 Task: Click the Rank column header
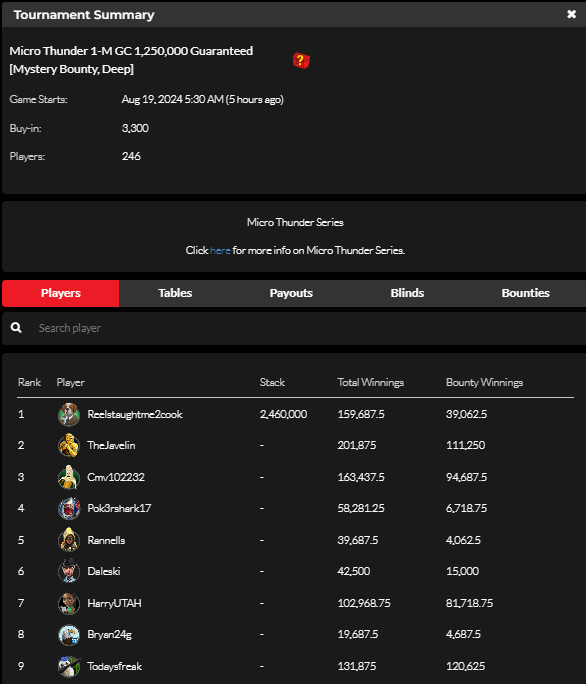click(29, 383)
